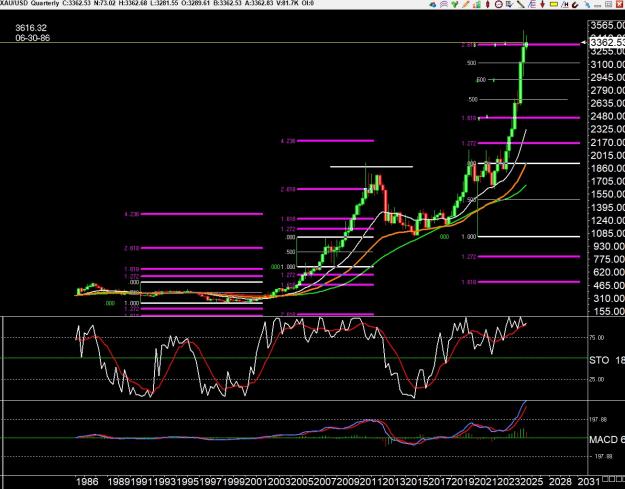Click the highlighted 3362.53 current price tag

[x=607, y=42]
